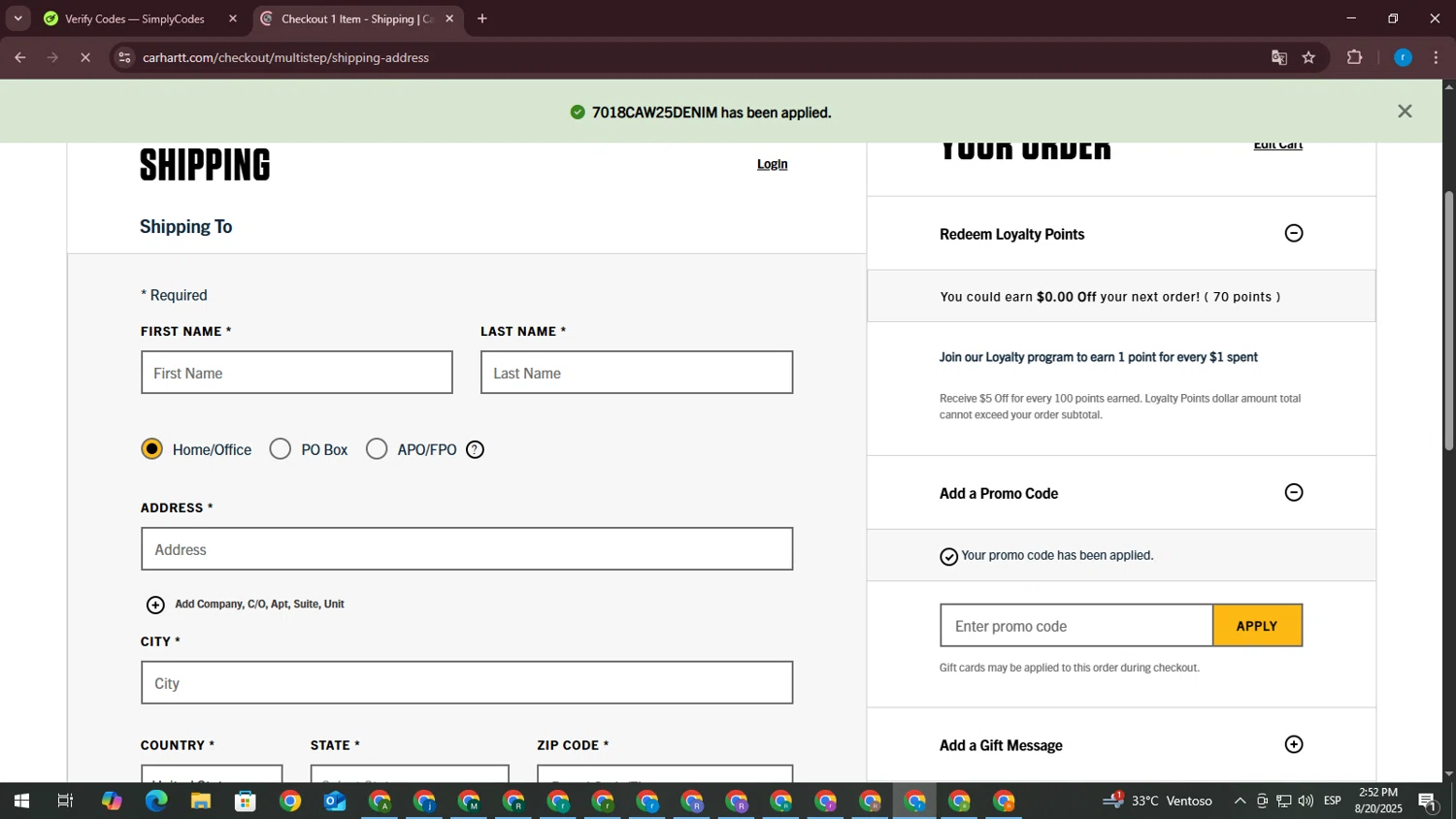Click the Login link
Viewport: 1456px width, 819px height.
click(x=773, y=164)
